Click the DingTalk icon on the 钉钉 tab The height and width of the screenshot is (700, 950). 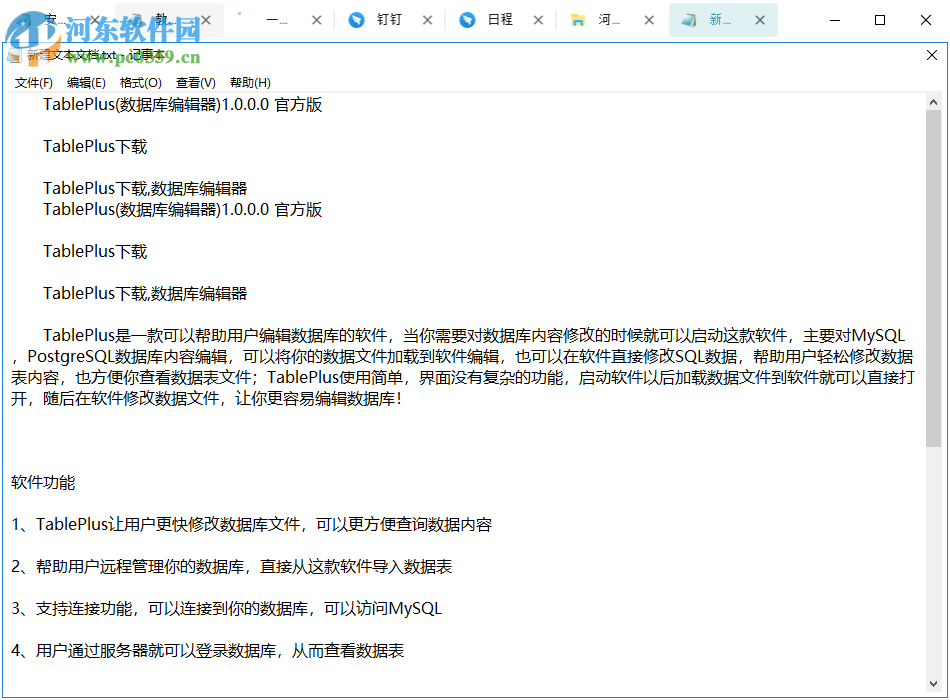point(358,19)
